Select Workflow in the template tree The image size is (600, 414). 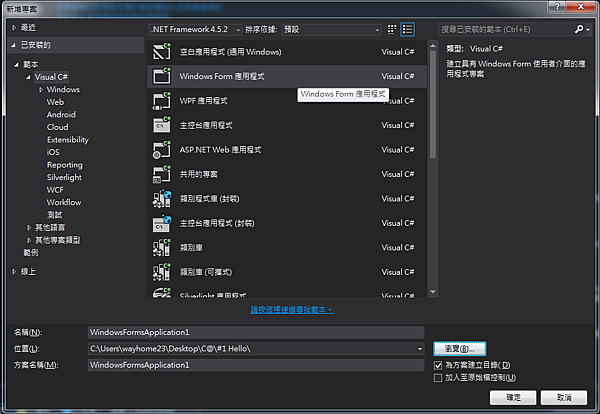click(64, 202)
